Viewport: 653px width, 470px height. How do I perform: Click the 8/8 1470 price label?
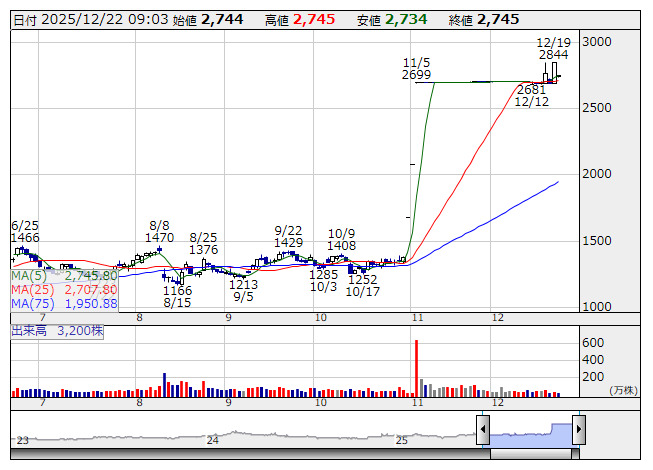click(x=160, y=232)
